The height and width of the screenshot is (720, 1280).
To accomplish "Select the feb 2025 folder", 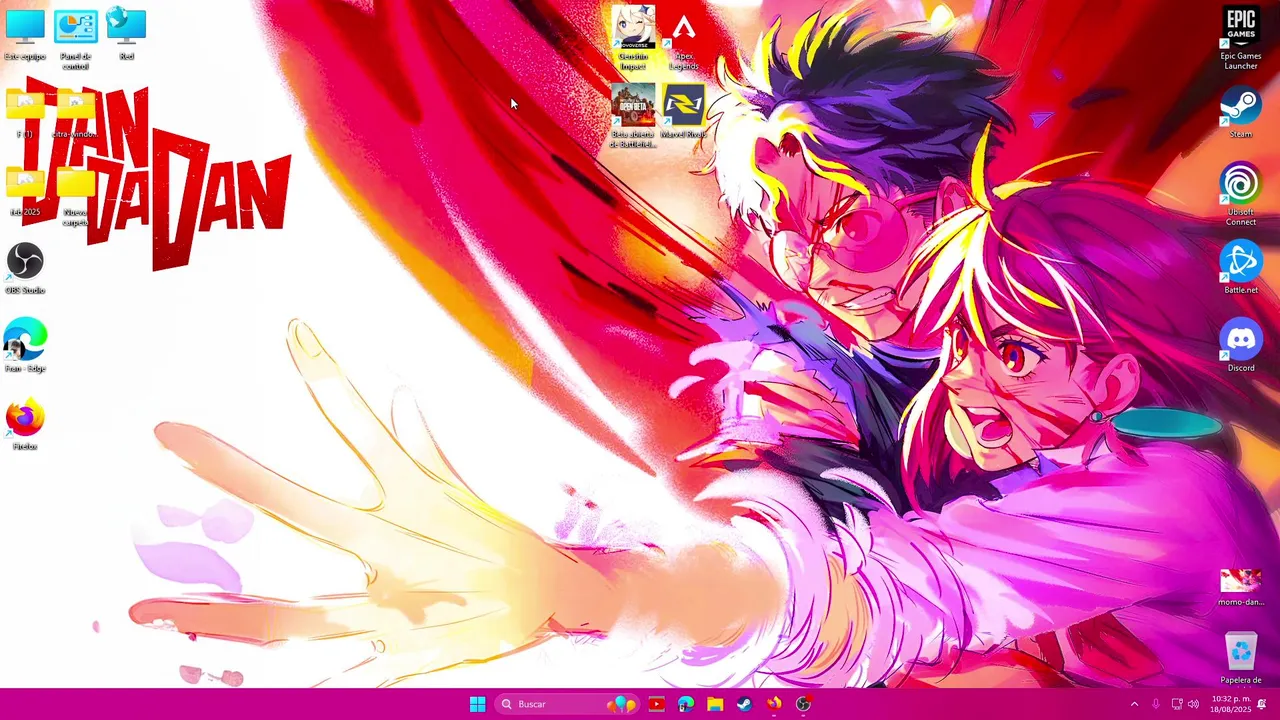I will pos(25,191).
